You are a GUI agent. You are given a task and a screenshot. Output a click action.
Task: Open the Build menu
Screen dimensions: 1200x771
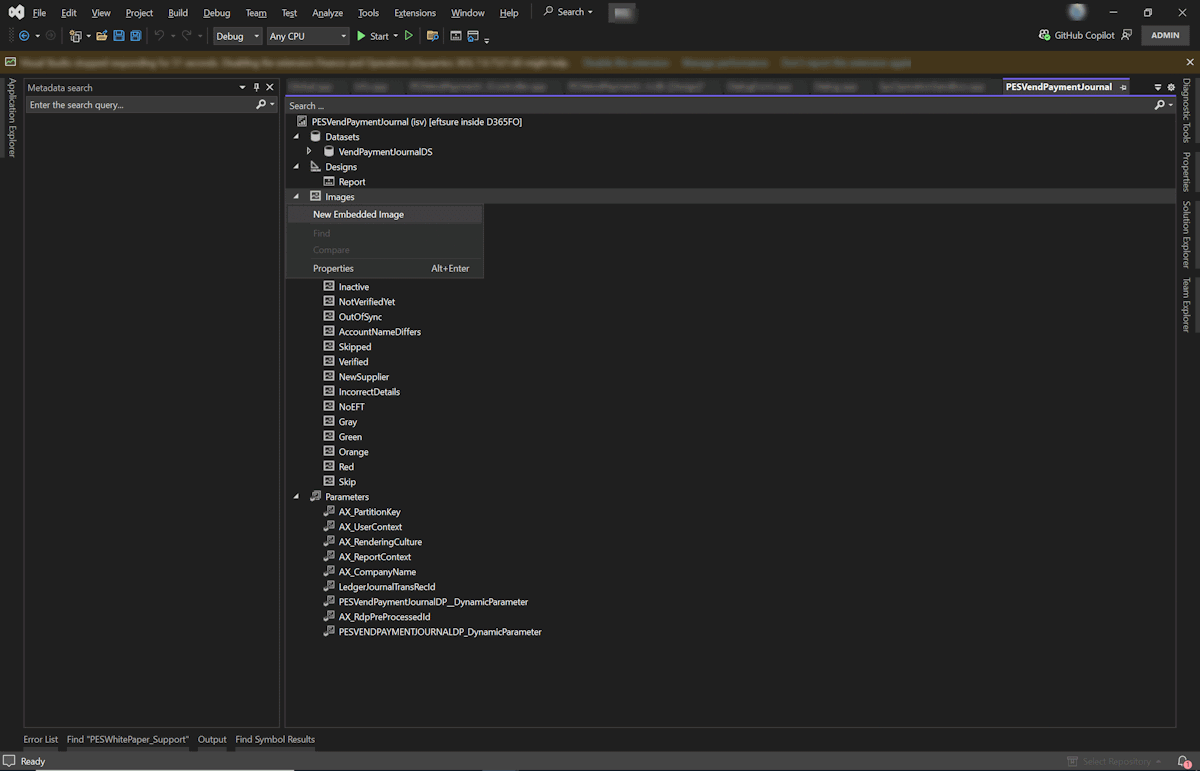coord(178,13)
